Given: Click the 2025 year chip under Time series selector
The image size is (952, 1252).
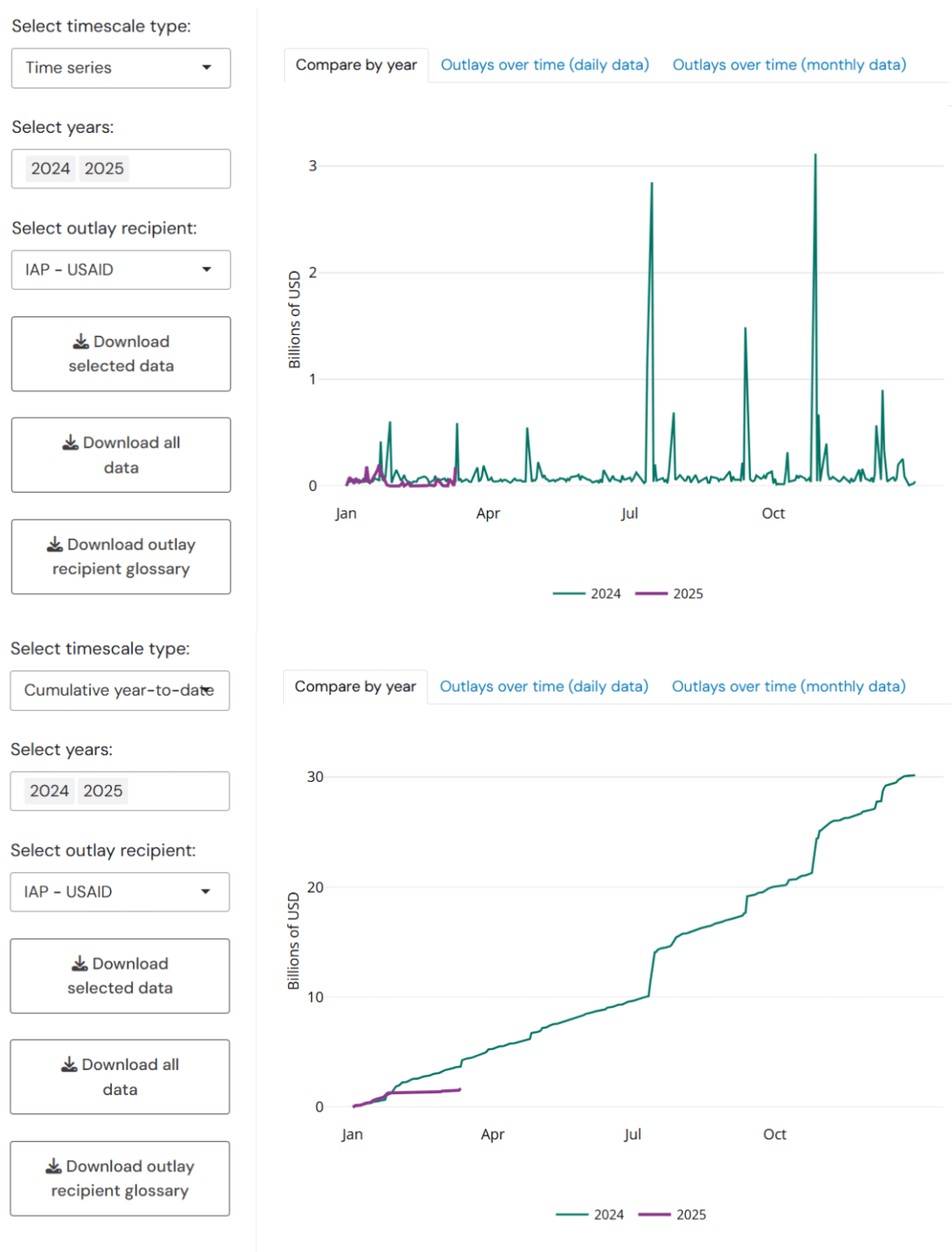Looking at the screenshot, I should point(104,169).
